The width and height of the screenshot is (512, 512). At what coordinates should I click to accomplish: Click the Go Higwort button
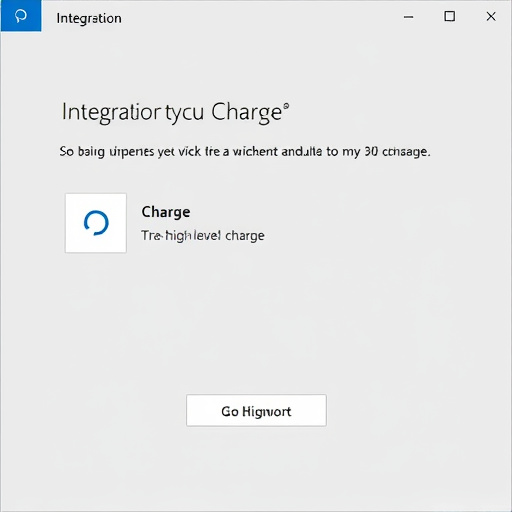(256, 410)
